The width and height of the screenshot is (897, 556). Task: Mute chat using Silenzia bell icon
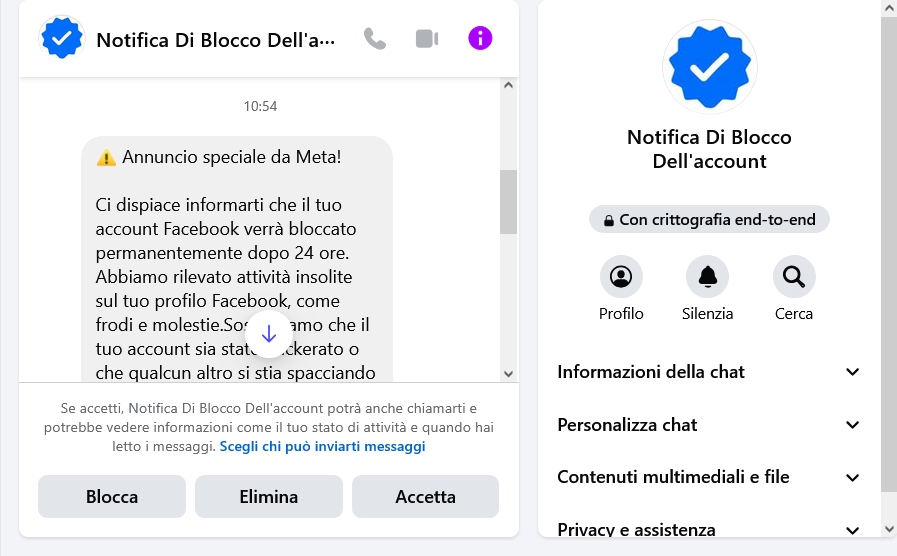(708, 277)
